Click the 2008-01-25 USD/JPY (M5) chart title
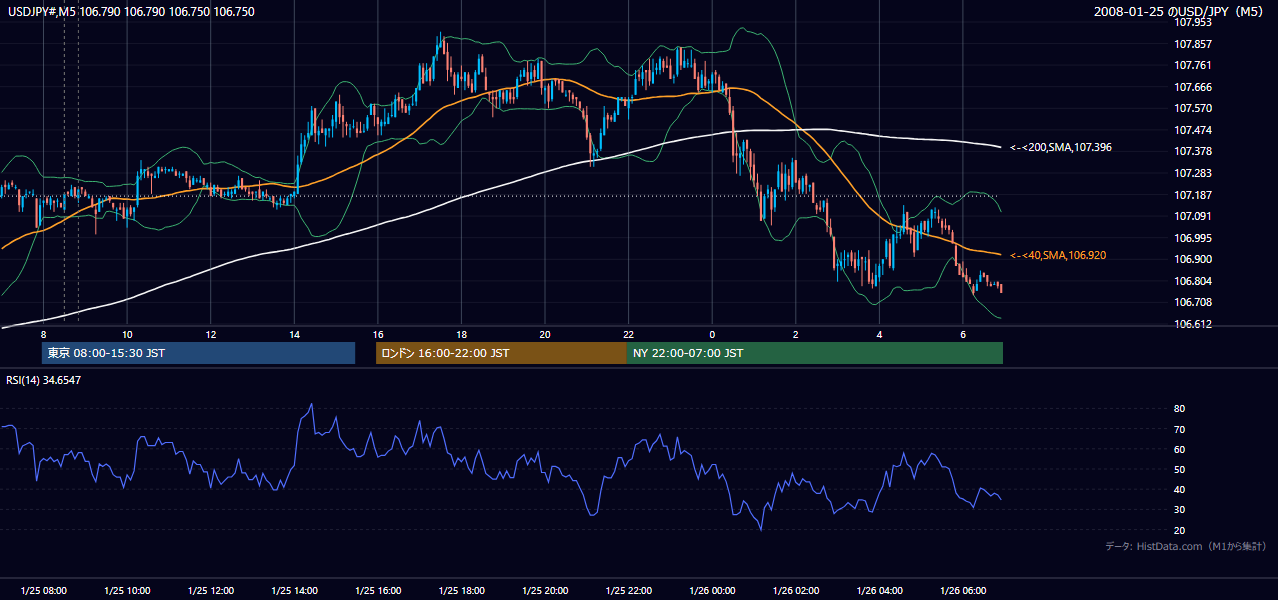Image resolution: width=1278 pixels, height=600 pixels. coord(1180,11)
